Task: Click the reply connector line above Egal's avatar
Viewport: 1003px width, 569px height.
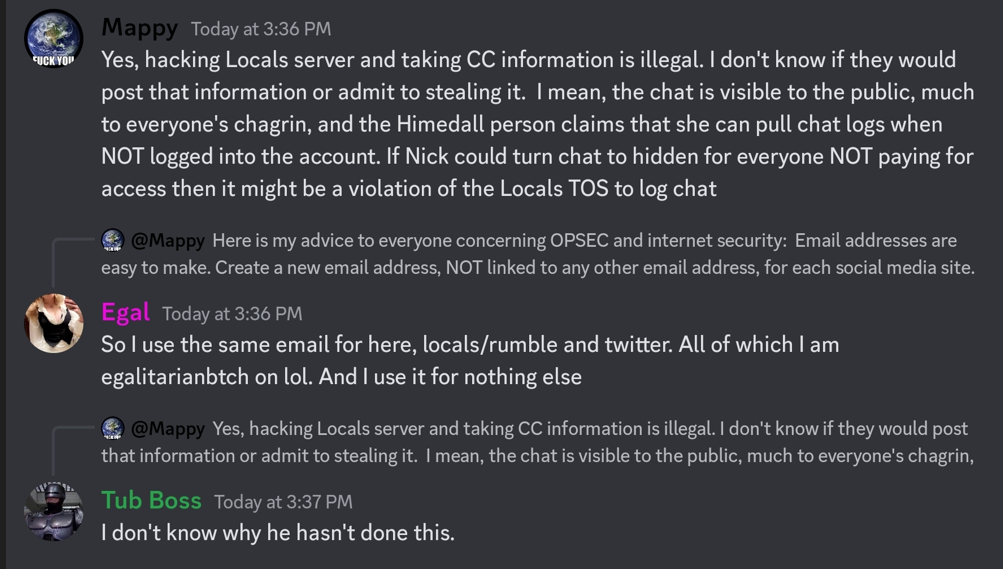Action: point(73,263)
